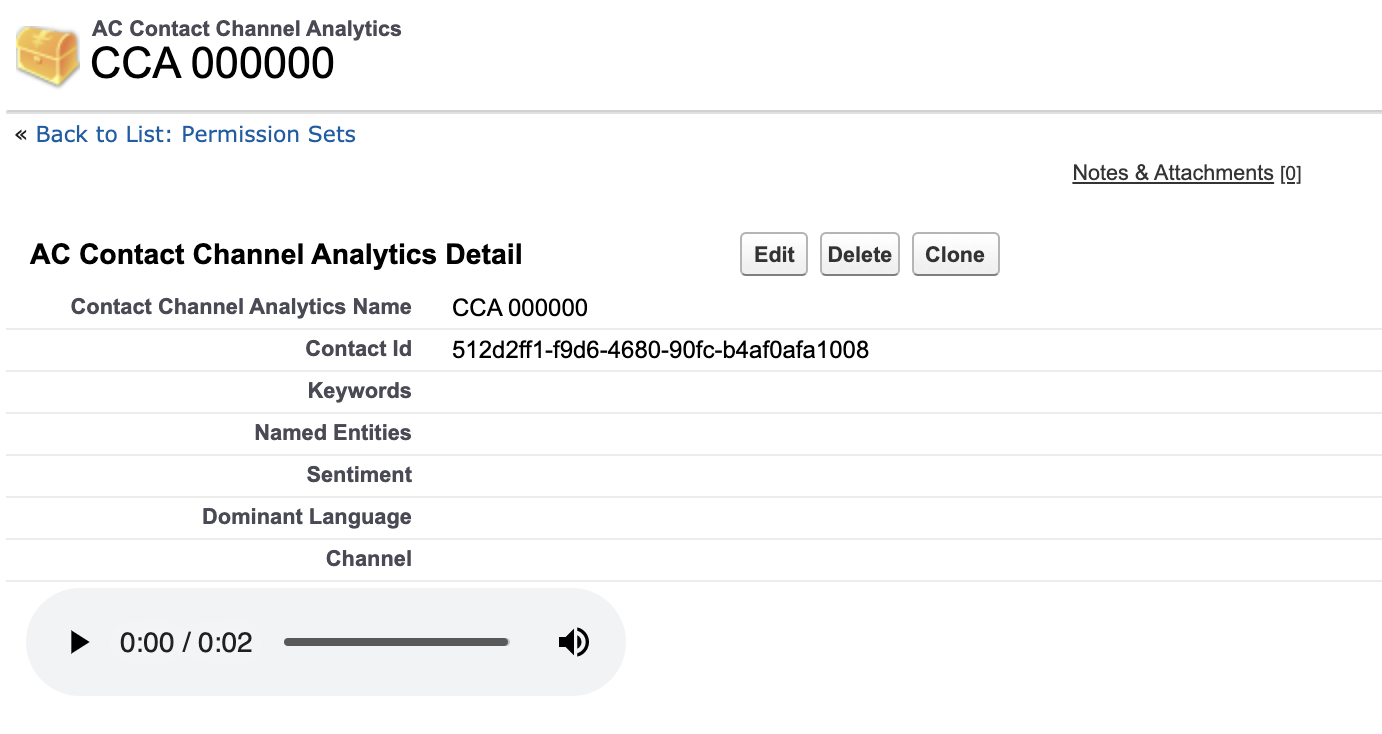Click the CCA 000000 page title
Screen dimensions: 1382x734
point(213,63)
